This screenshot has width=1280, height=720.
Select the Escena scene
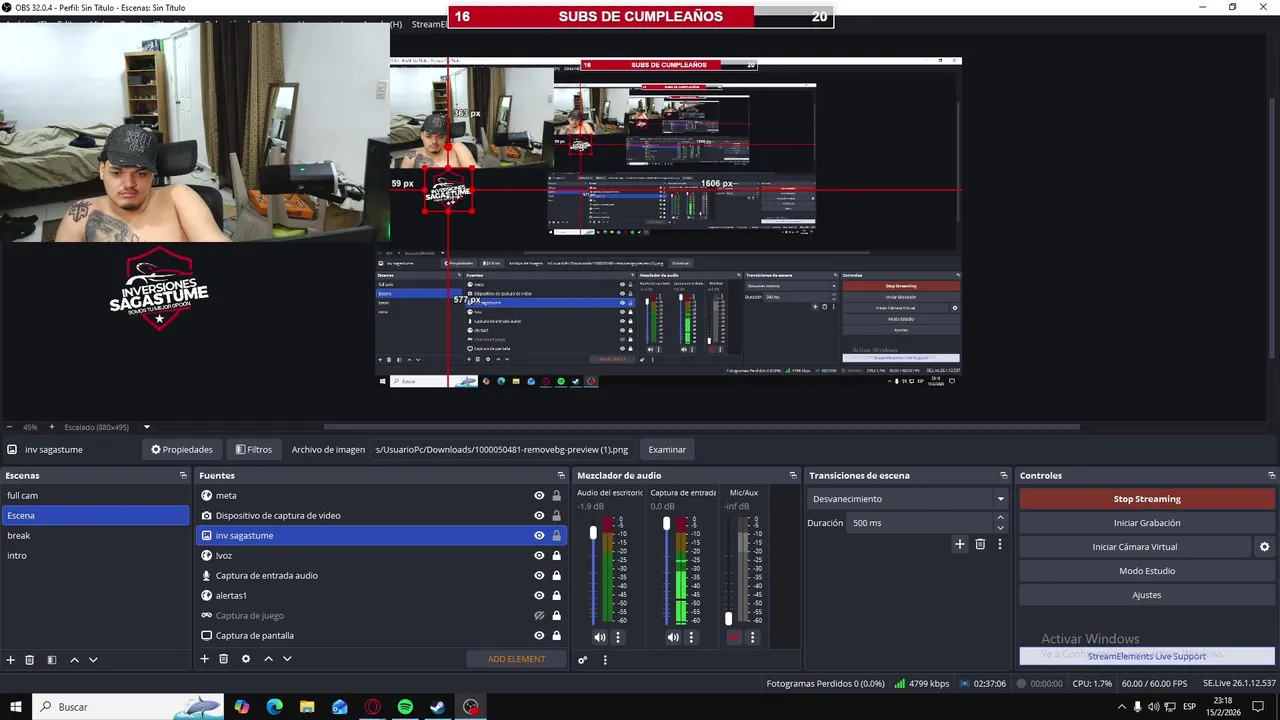(95, 516)
